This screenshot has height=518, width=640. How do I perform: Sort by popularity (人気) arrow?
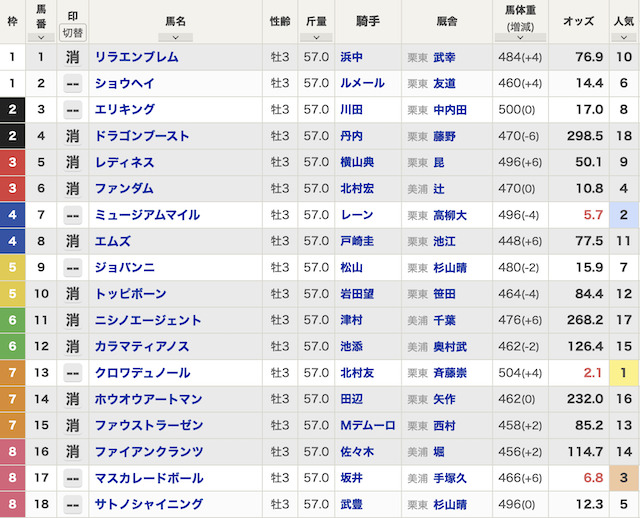pos(624,38)
